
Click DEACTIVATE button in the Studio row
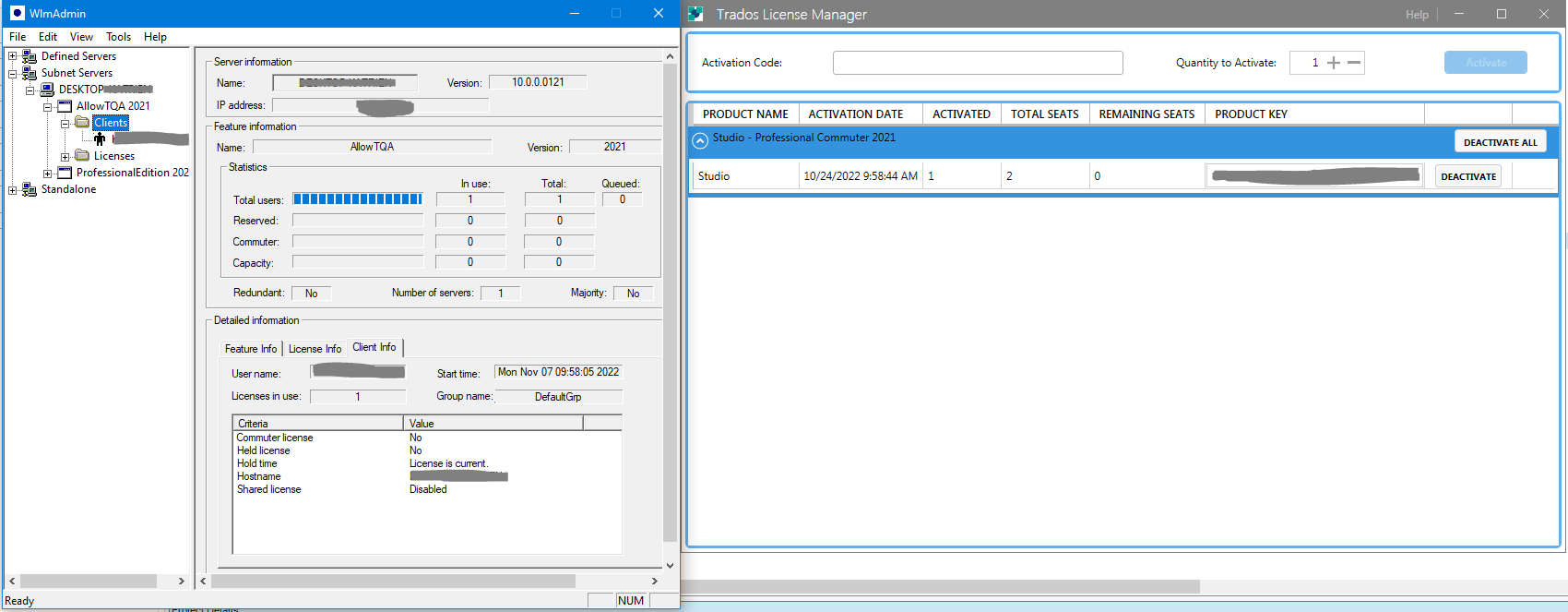(1468, 176)
